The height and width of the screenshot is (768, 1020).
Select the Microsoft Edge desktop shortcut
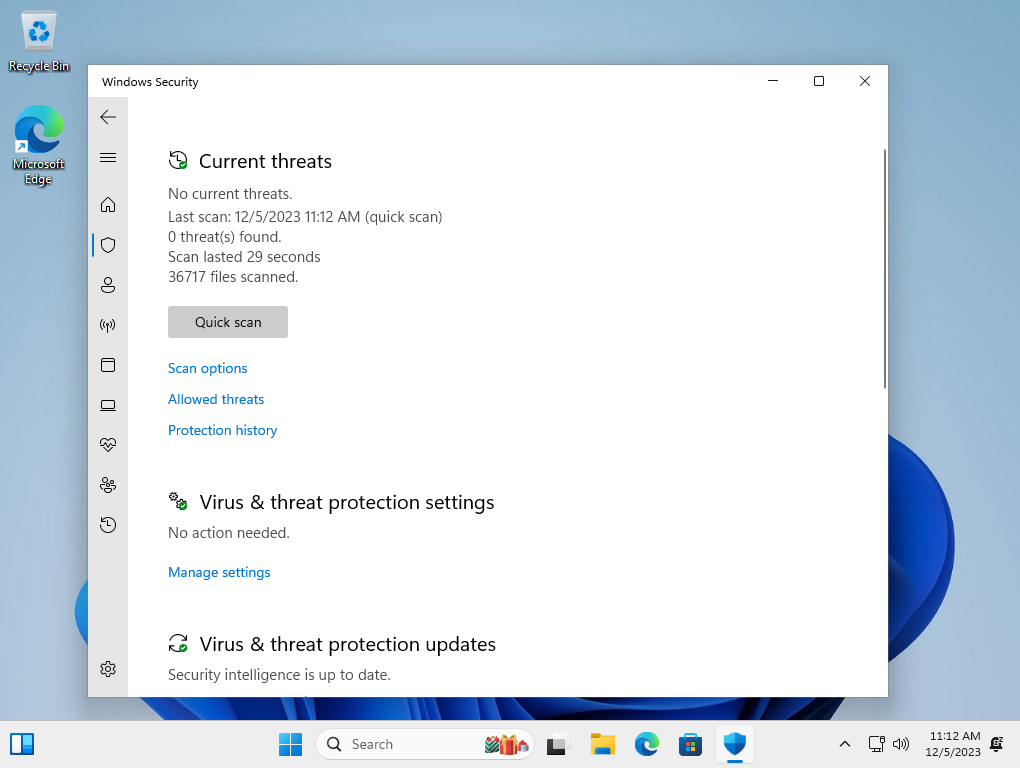pos(39,146)
